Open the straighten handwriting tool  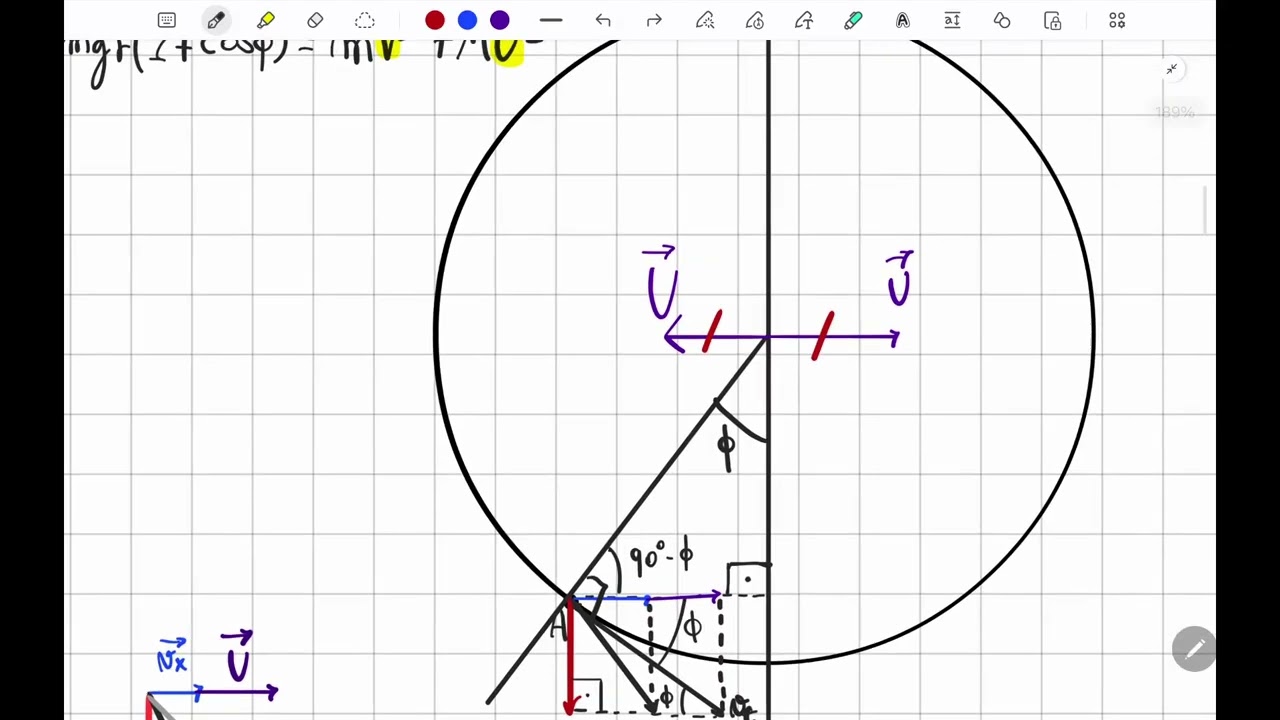click(755, 20)
